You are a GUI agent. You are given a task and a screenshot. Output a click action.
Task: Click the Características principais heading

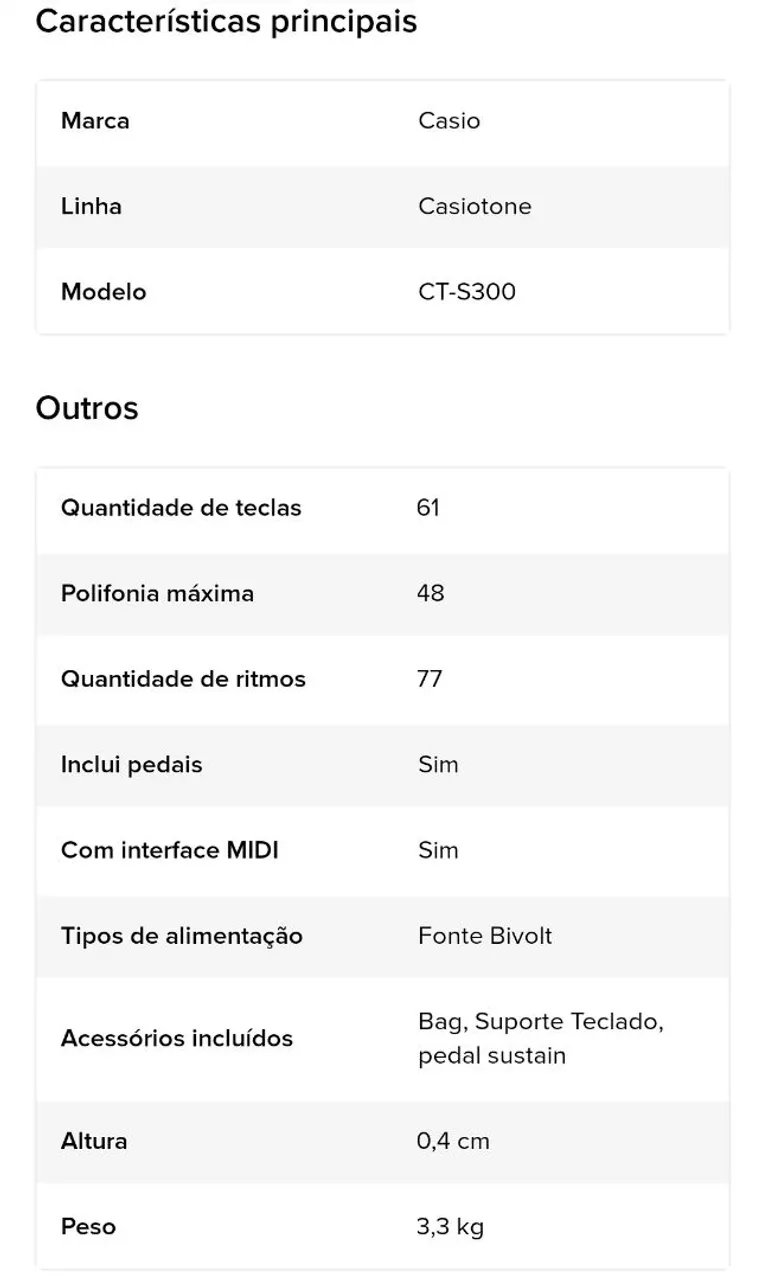point(226,22)
